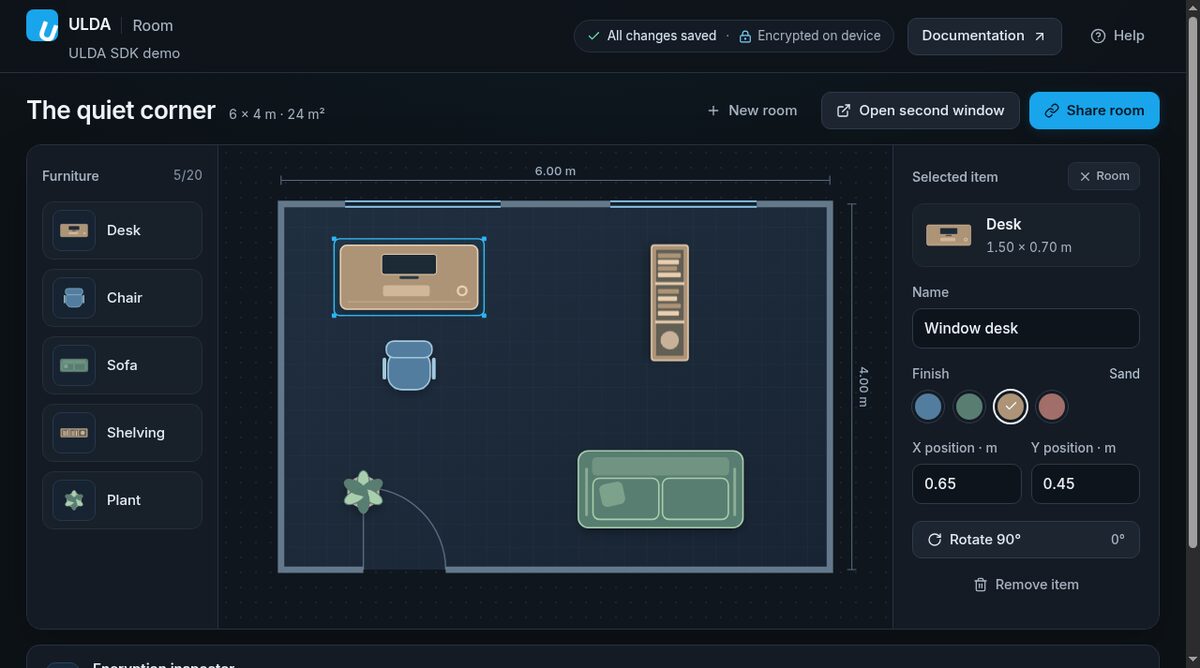Click the X icon on Room button

1085,176
